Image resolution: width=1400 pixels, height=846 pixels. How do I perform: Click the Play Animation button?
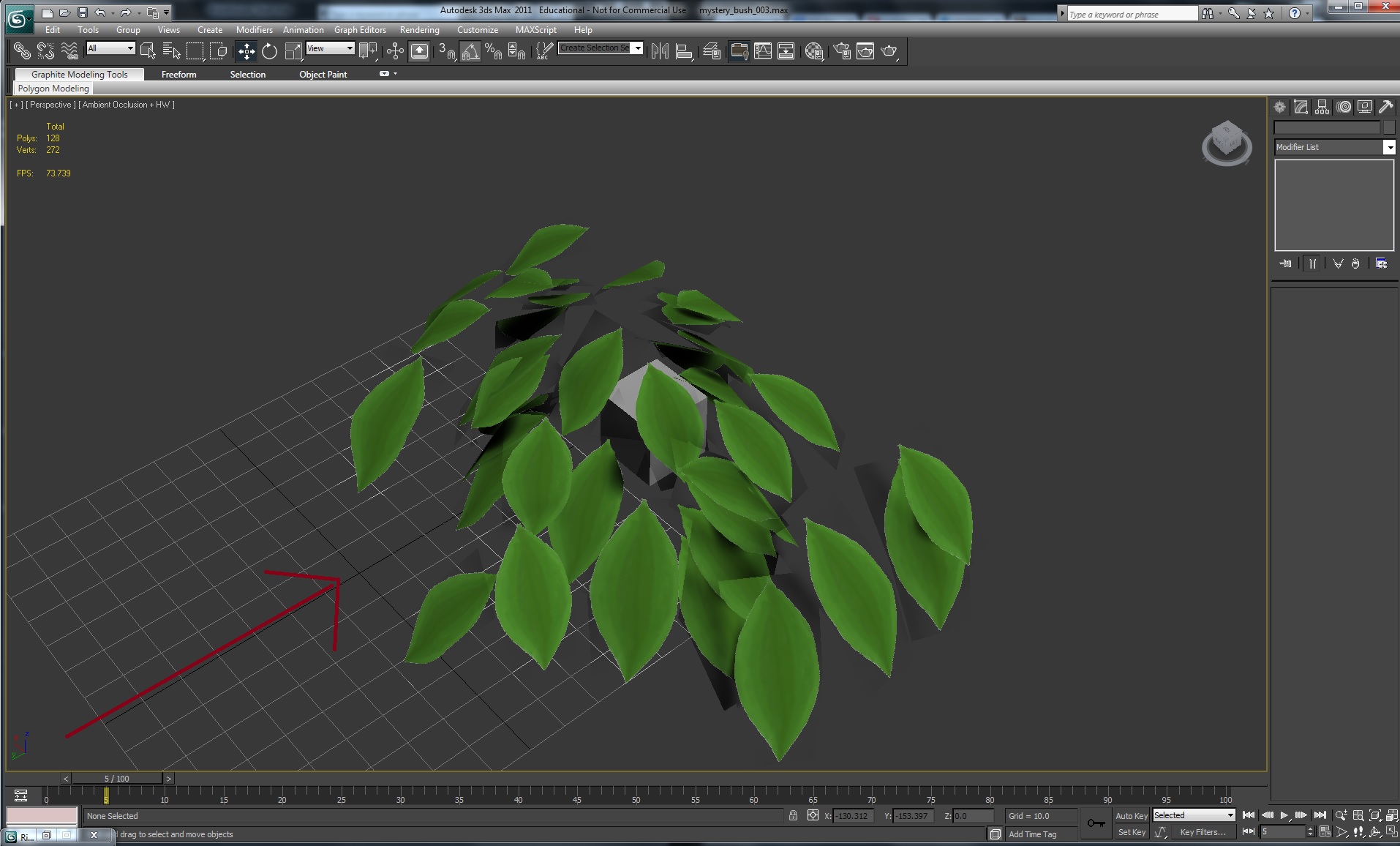[1284, 815]
